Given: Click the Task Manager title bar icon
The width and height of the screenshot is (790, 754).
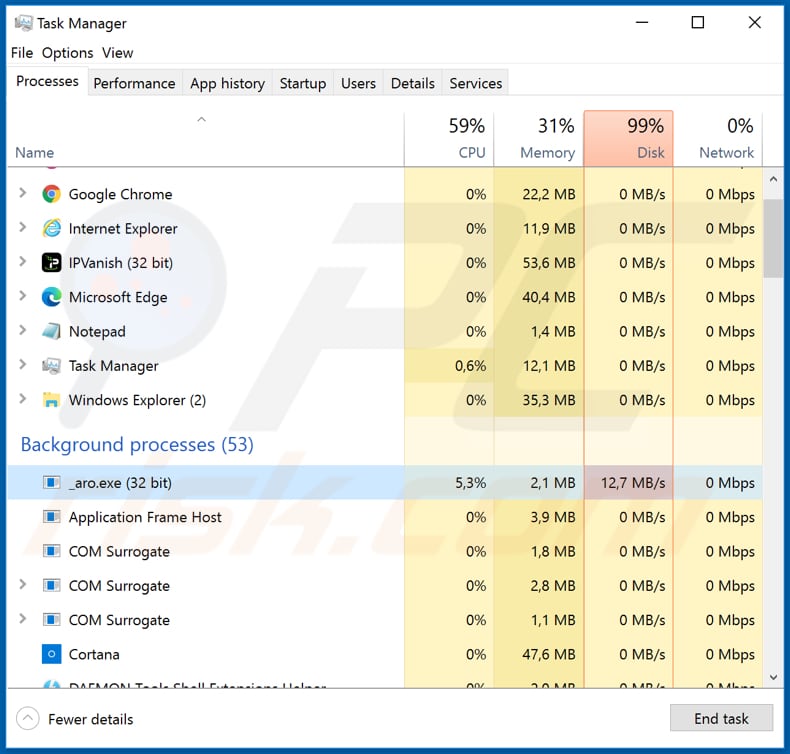Looking at the screenshot, I should coord(23,23).
